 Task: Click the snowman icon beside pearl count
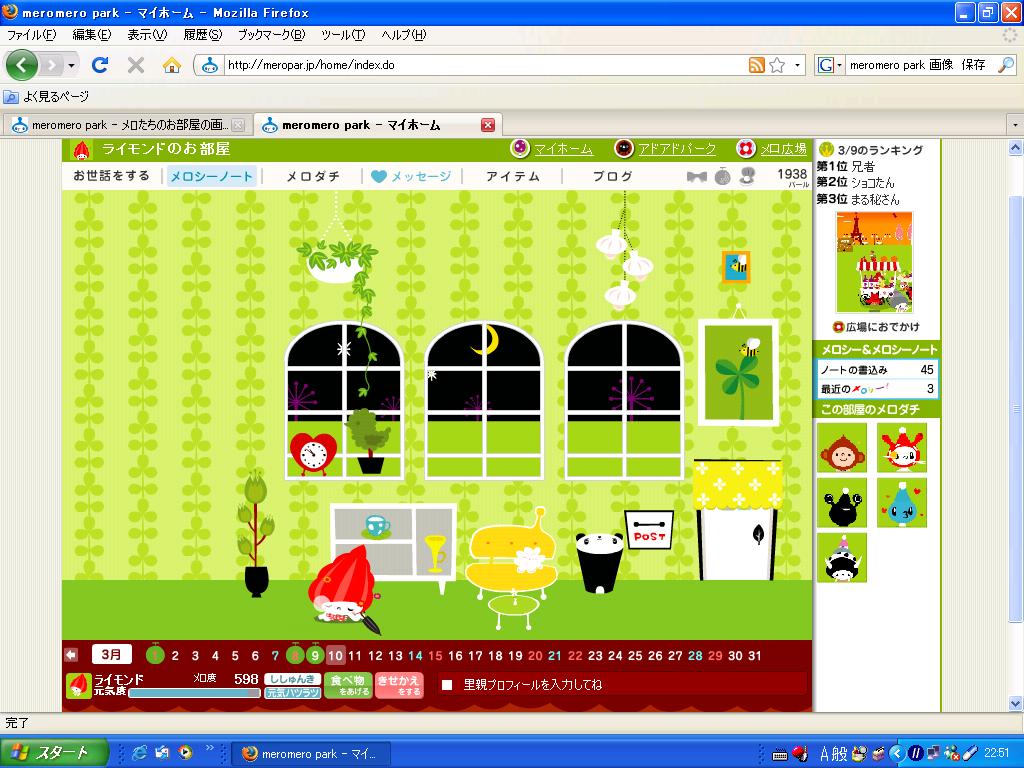coord(748,176)
